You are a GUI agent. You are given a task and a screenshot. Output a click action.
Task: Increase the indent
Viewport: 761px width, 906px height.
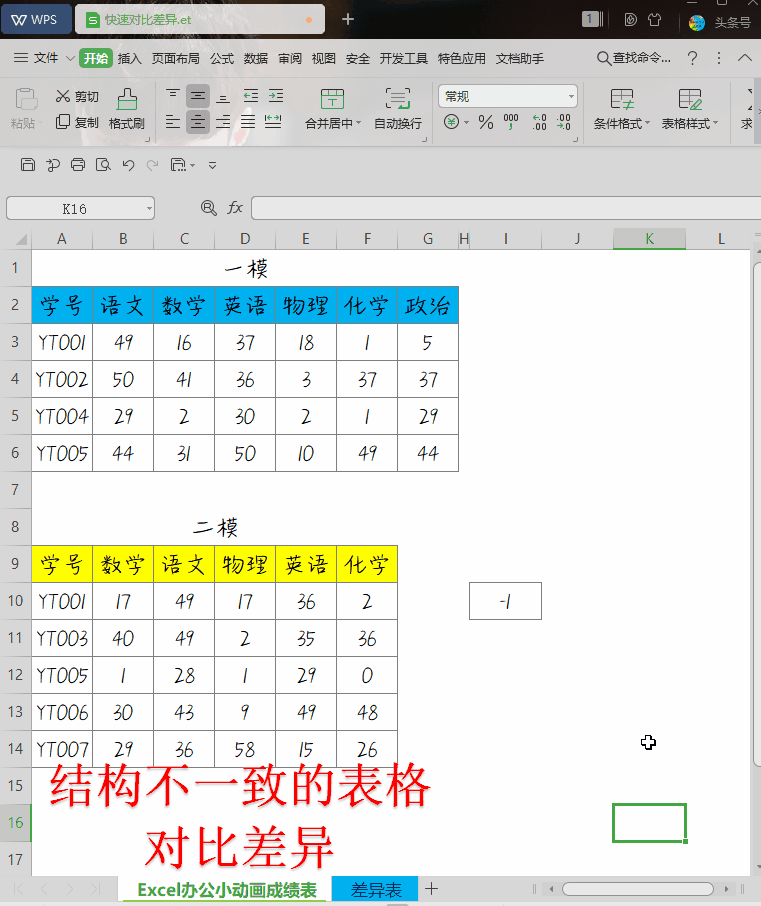(x=276, y=96)
